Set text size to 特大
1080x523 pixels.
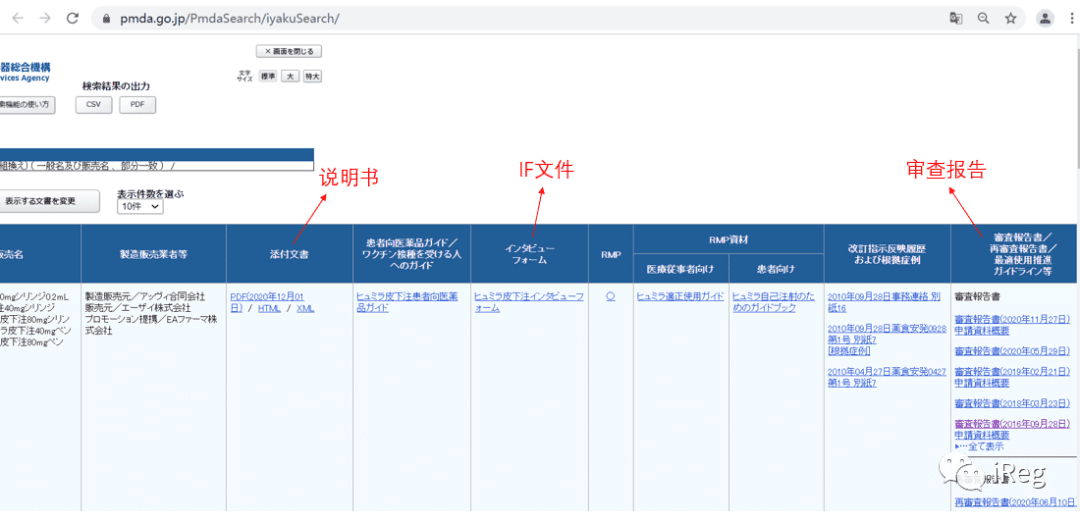click(312, 76)
